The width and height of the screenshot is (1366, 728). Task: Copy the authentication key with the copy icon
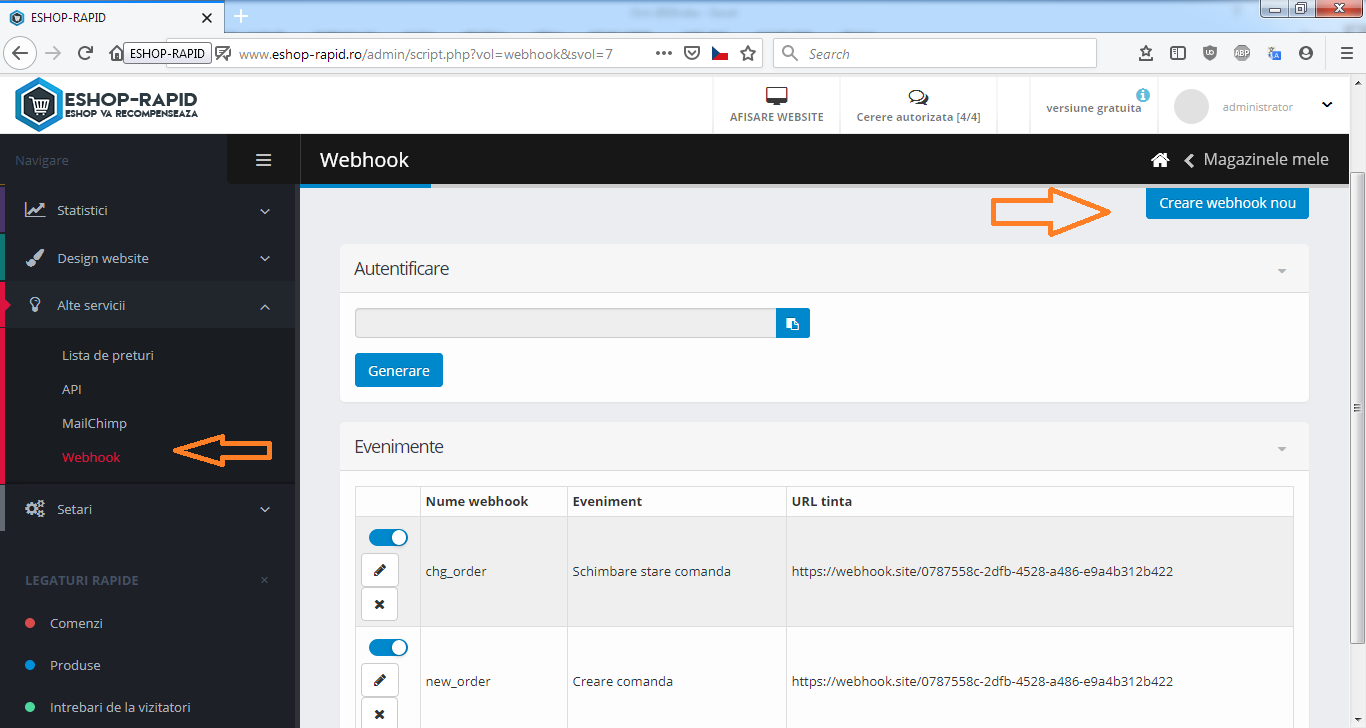793,323
